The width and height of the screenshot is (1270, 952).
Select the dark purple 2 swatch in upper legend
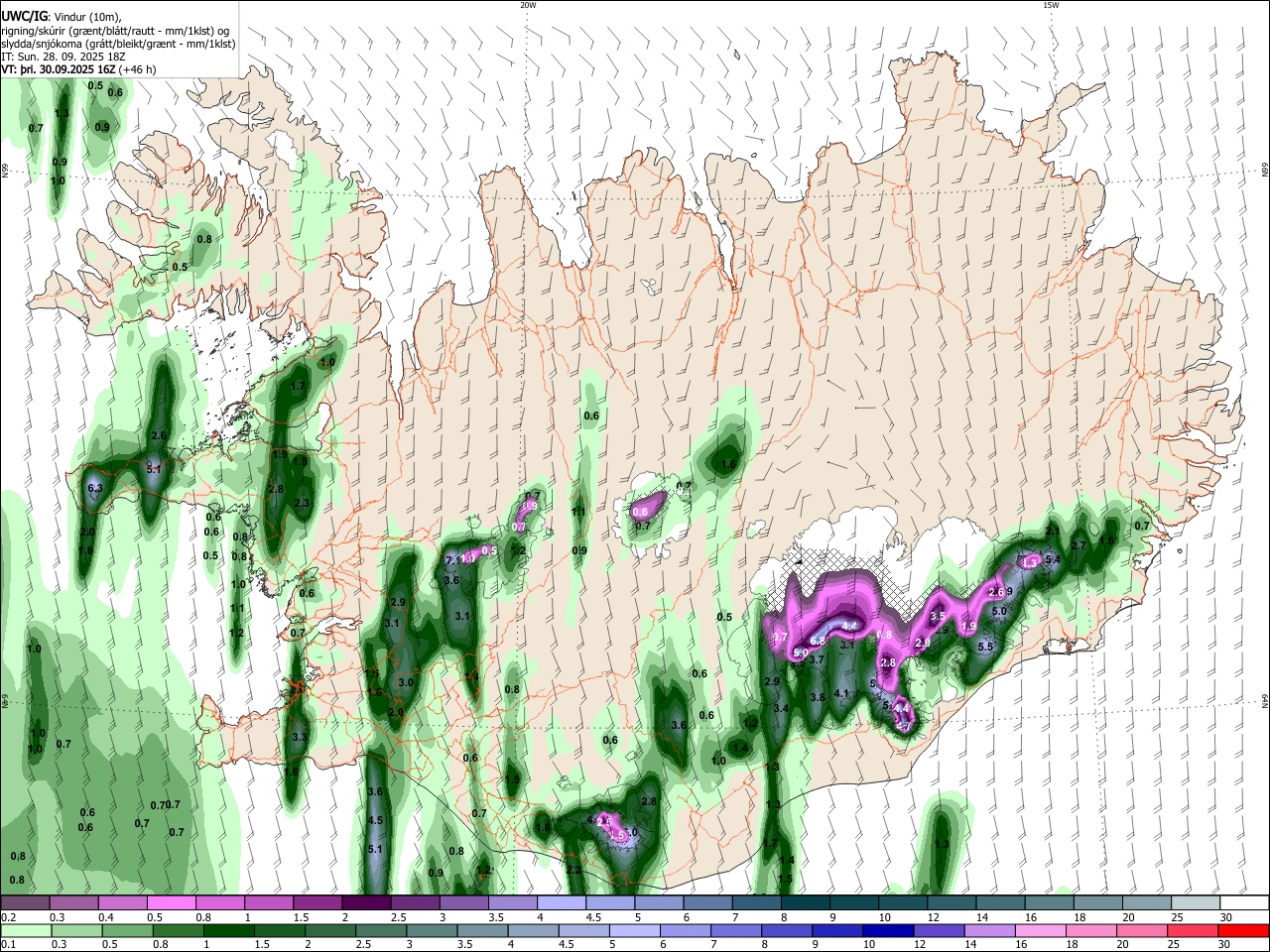[x=365, y=902]
